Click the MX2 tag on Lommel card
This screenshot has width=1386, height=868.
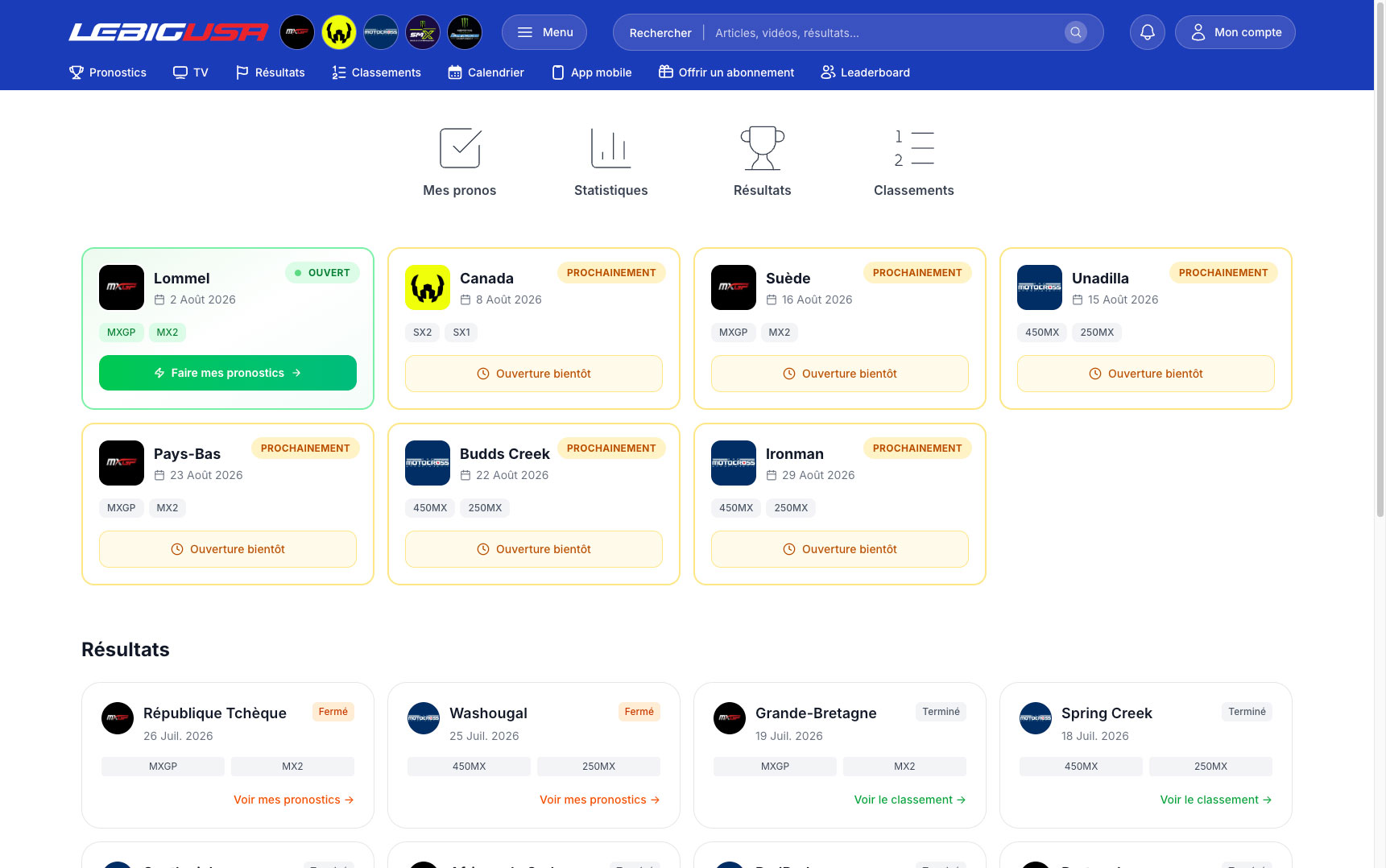(168, 333)
